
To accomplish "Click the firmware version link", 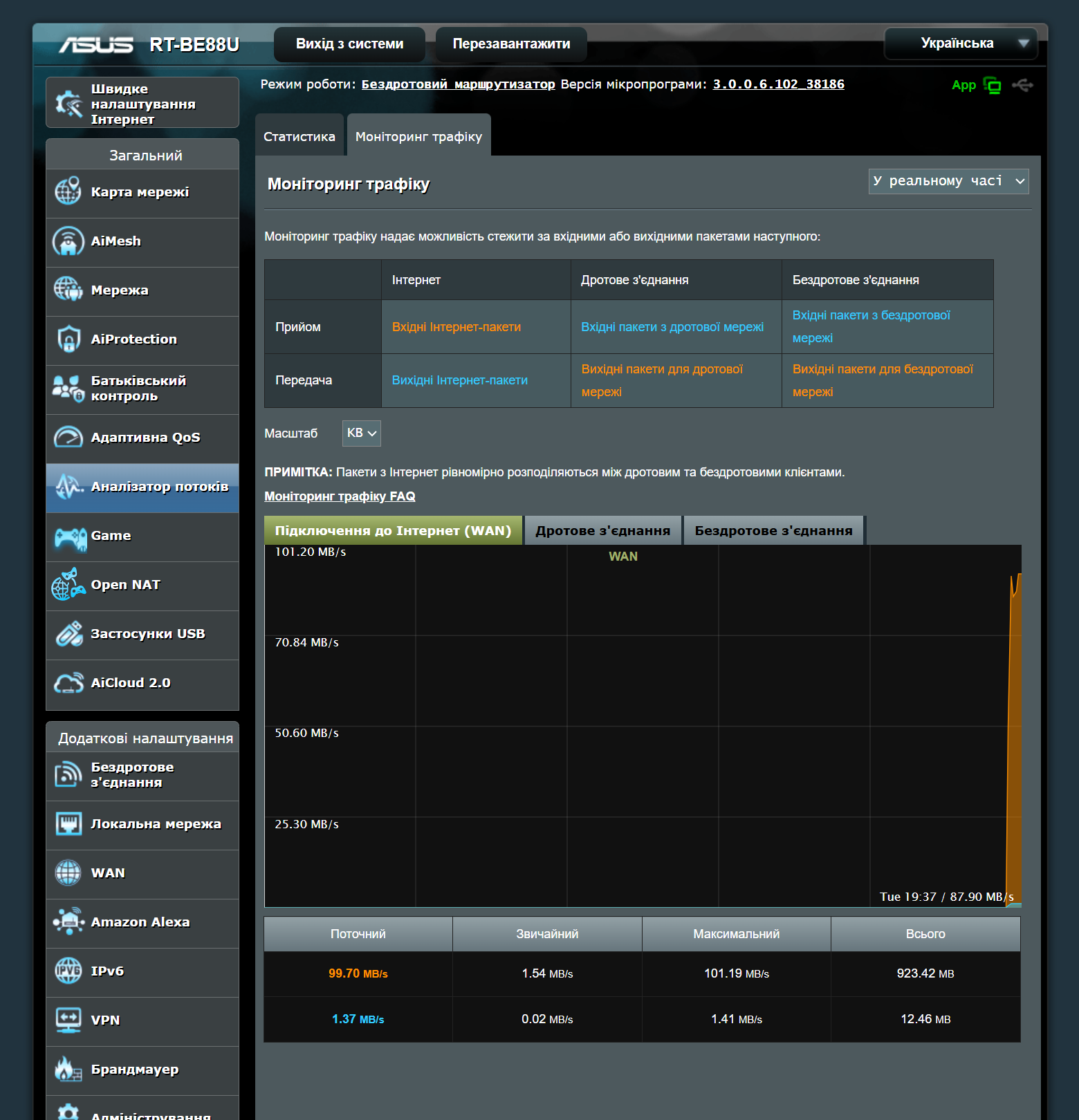I will 778,84.
